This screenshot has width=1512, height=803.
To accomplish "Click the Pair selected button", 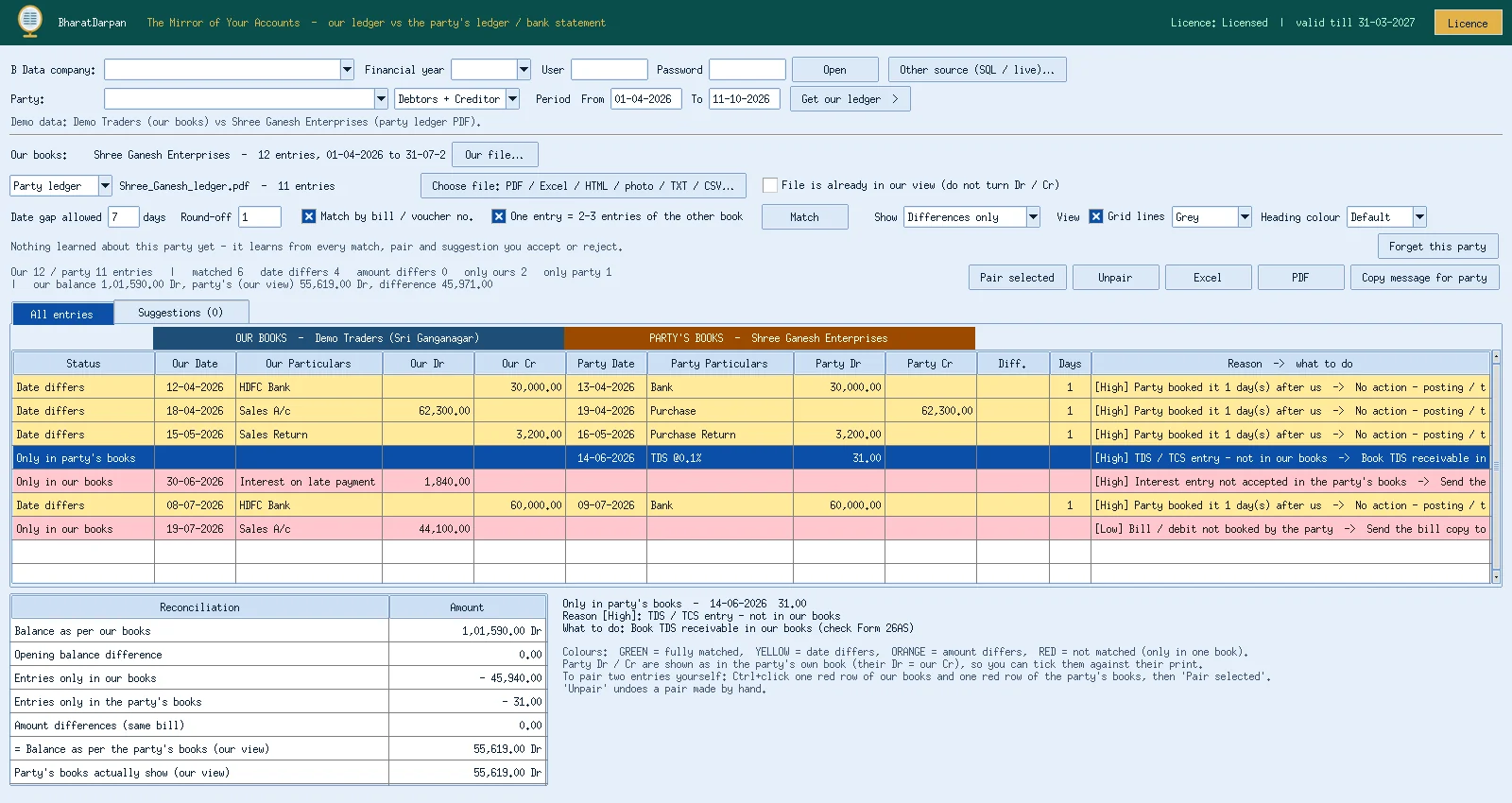I will tap(1018, 278).
